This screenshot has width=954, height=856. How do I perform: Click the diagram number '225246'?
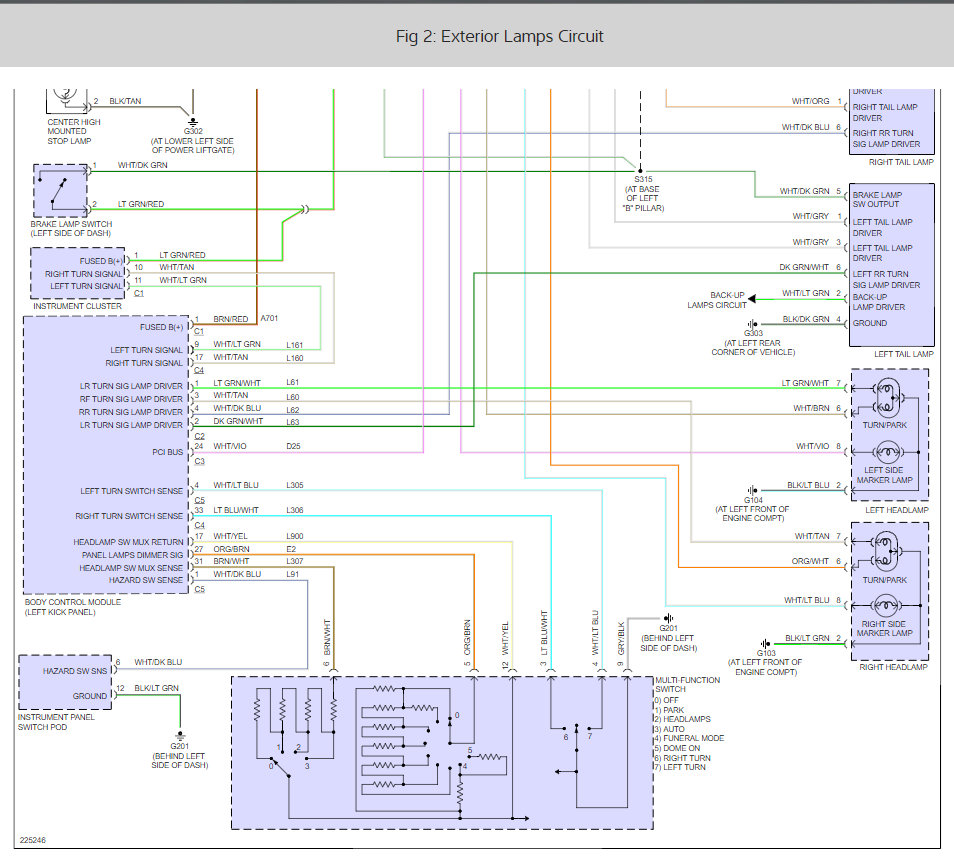click(33, 840)
